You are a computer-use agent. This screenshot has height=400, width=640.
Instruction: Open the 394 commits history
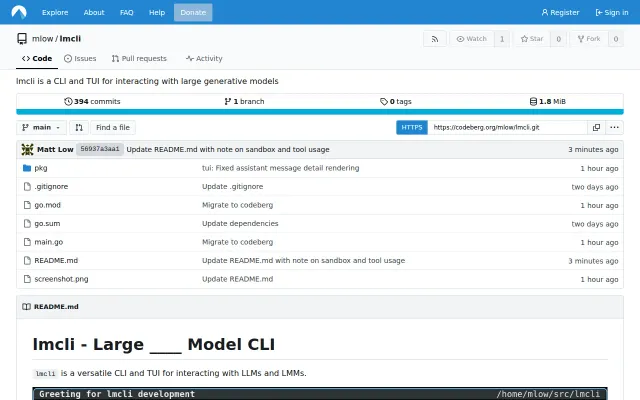(92, 101)
